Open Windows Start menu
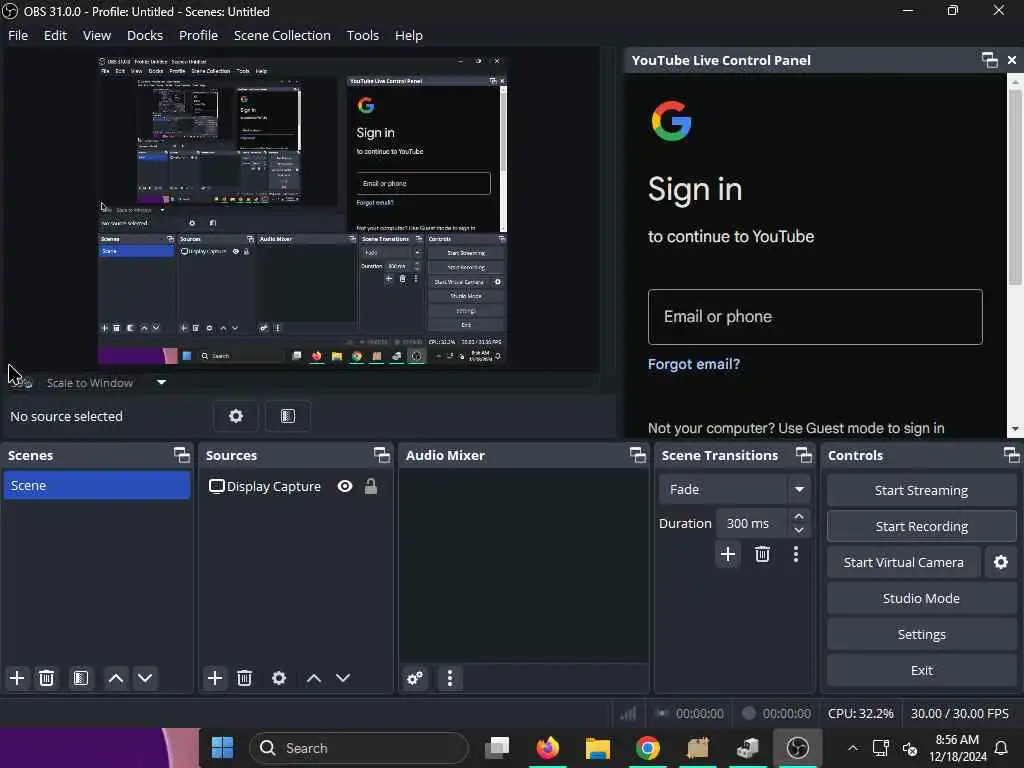The width and height of the screenshot is (1024, 768). [x=223, y=748]
